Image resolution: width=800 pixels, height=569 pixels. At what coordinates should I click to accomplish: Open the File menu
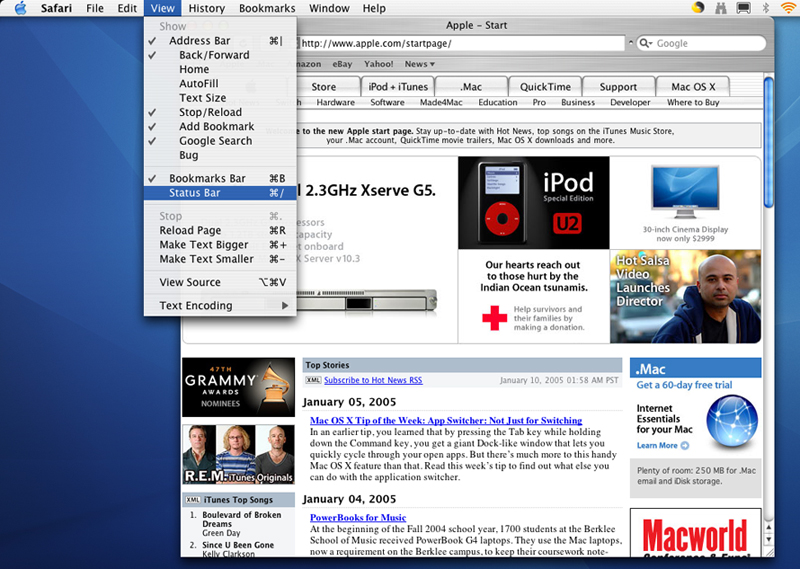pos(95,8)
